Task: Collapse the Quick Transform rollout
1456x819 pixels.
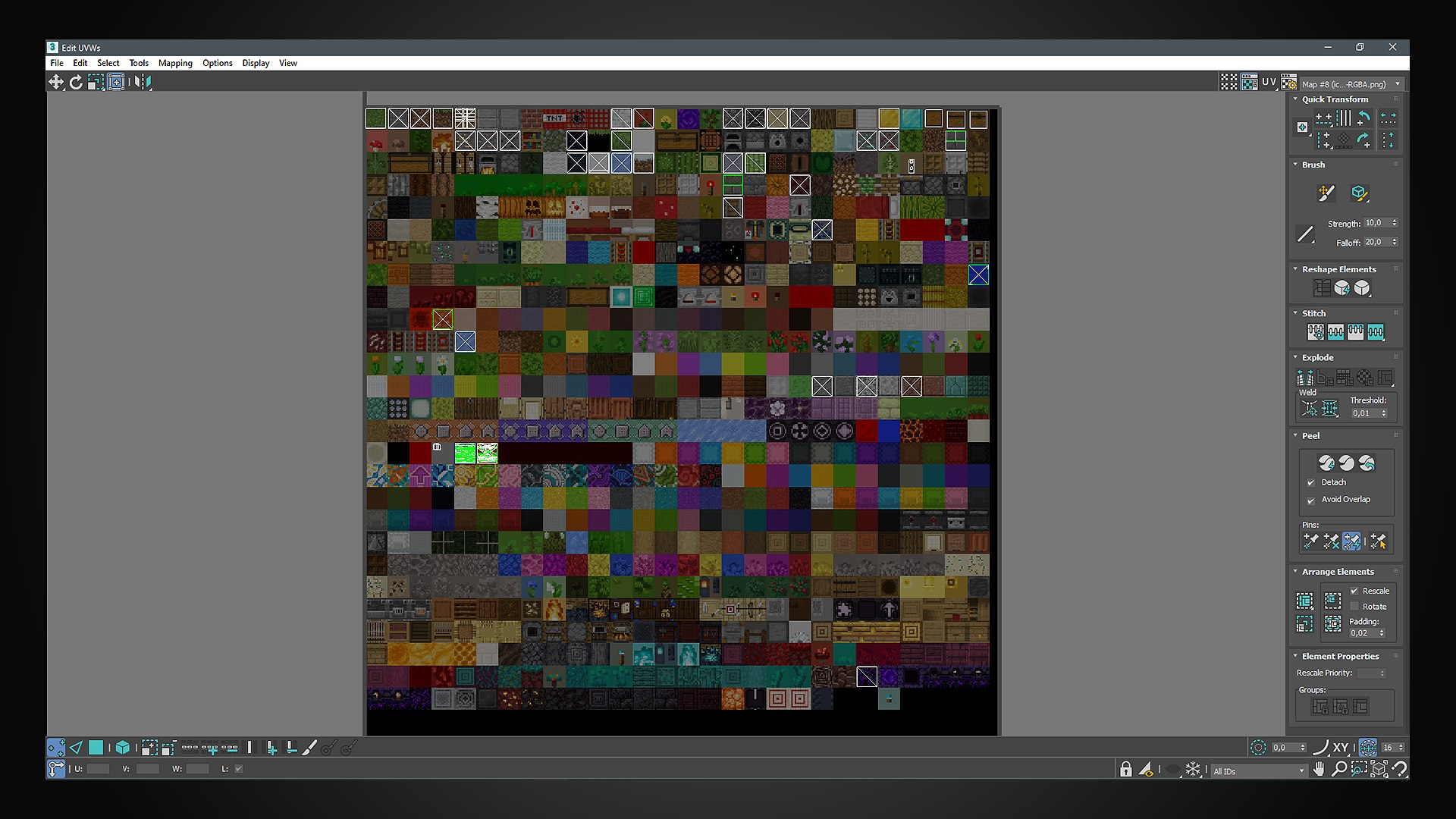Action: pyautogui.click(x=1295, y=99)
